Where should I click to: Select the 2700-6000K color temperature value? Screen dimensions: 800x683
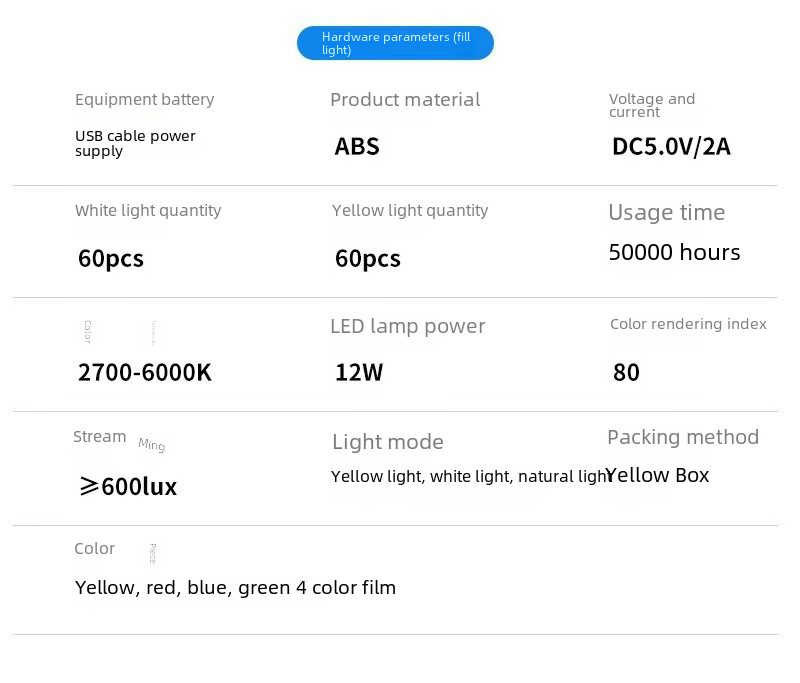coord(145,373)
